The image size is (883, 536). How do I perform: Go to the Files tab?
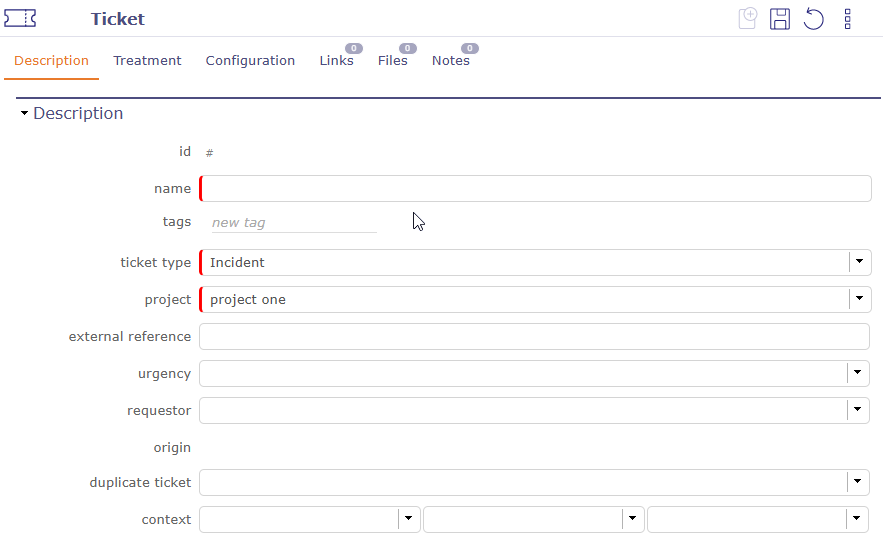[392, 61]
